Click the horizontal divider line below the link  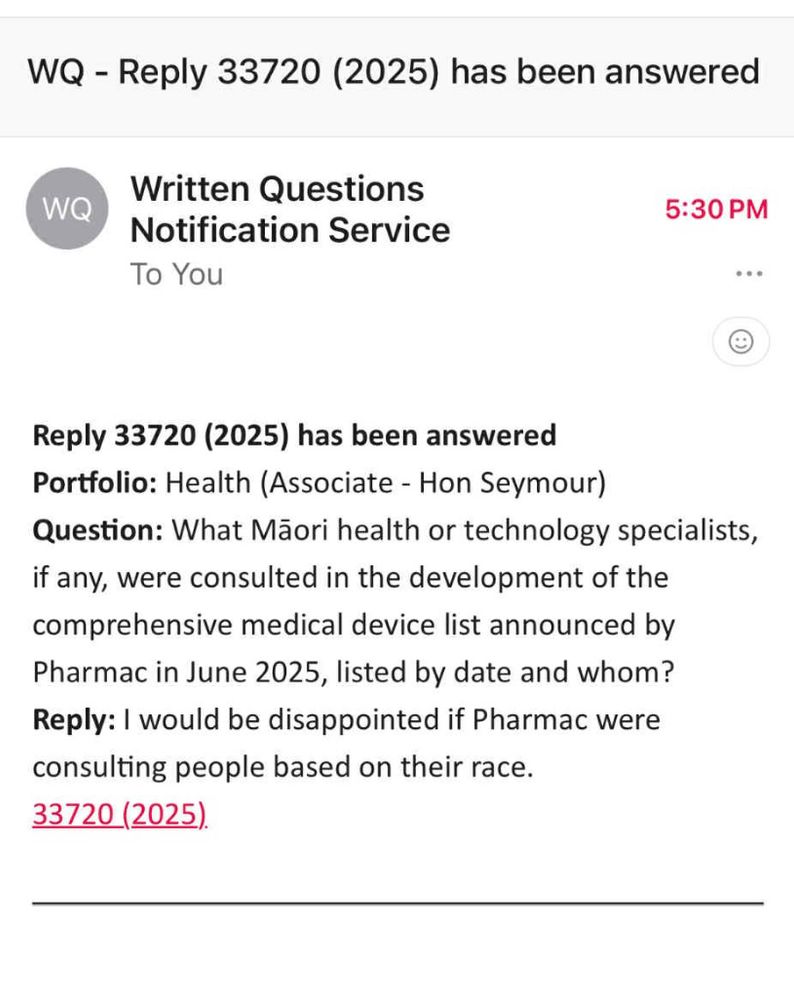click(x=398, y=903)
